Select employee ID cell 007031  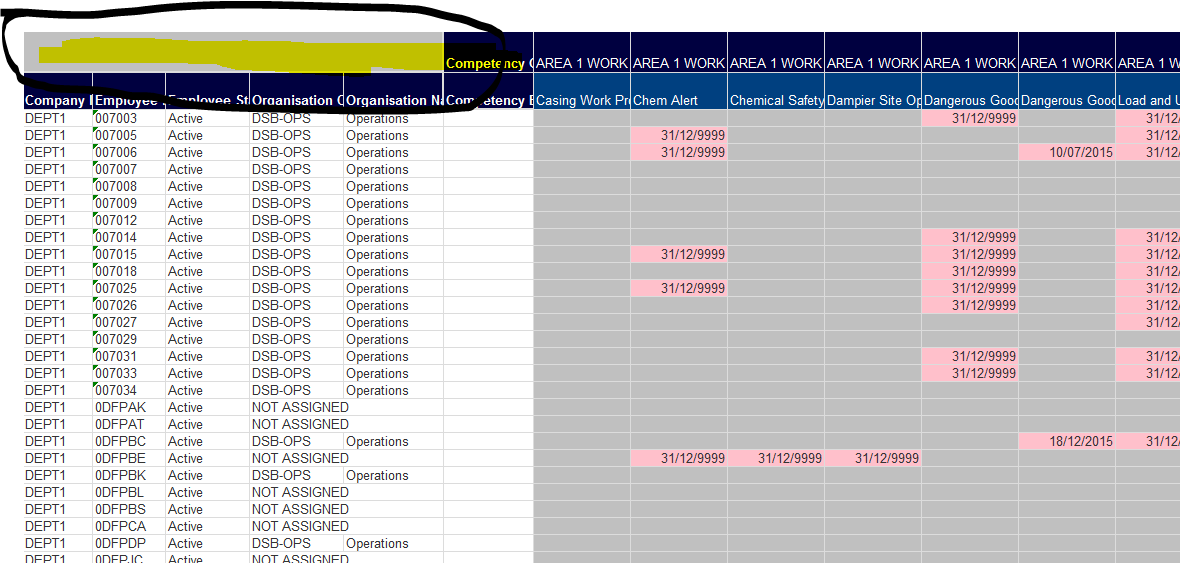(x=129, y=356)
